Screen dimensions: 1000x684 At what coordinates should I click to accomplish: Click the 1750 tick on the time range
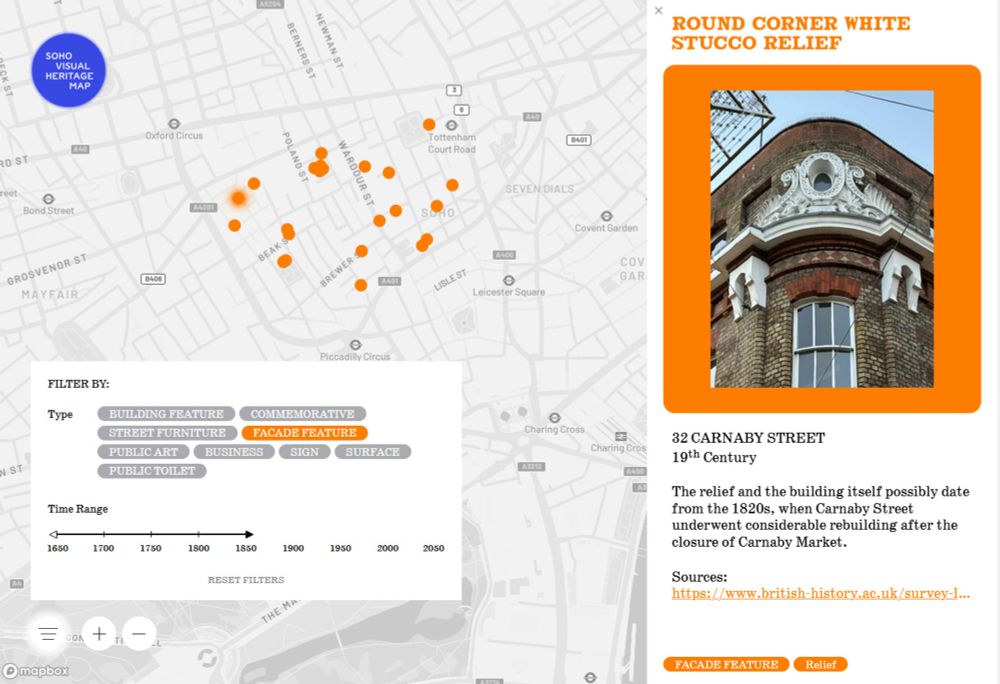click(x=151, y=534)
